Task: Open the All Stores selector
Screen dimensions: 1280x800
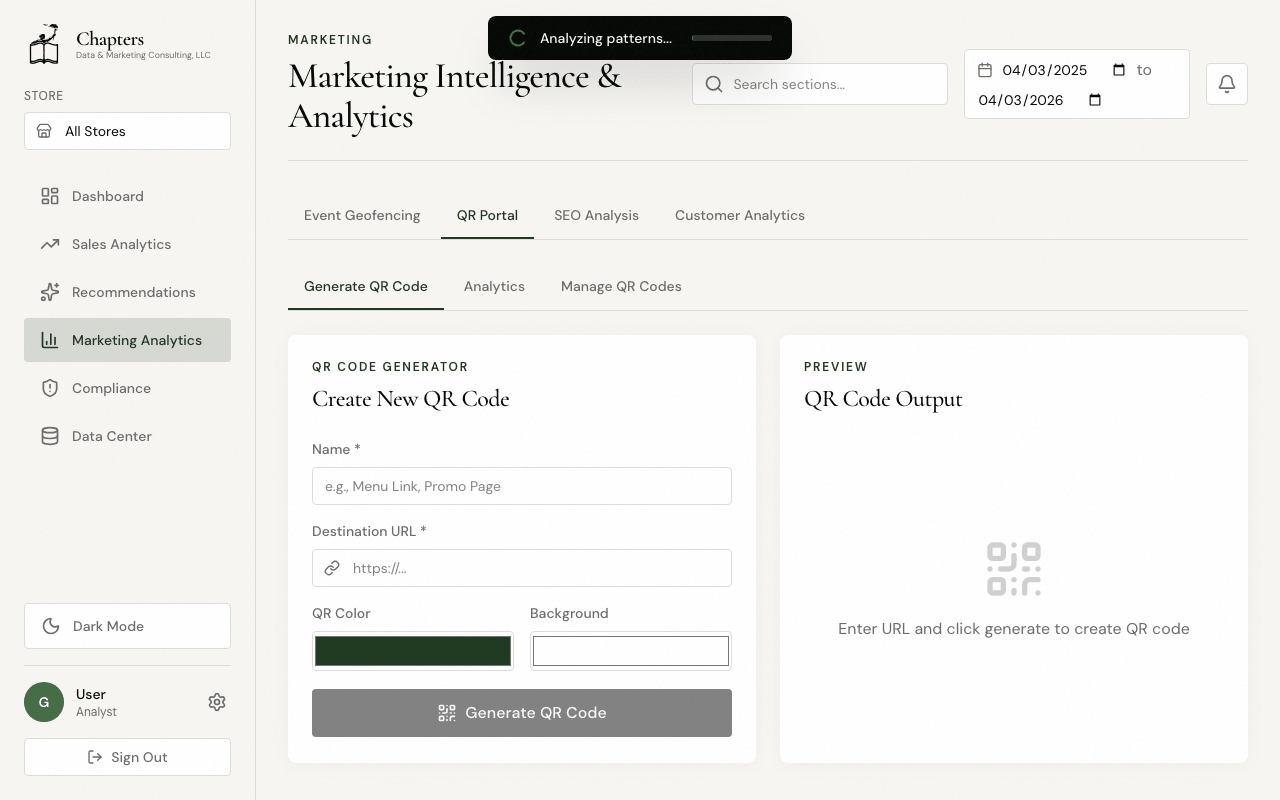Action: pyautogui.click(x=127, y=131)
